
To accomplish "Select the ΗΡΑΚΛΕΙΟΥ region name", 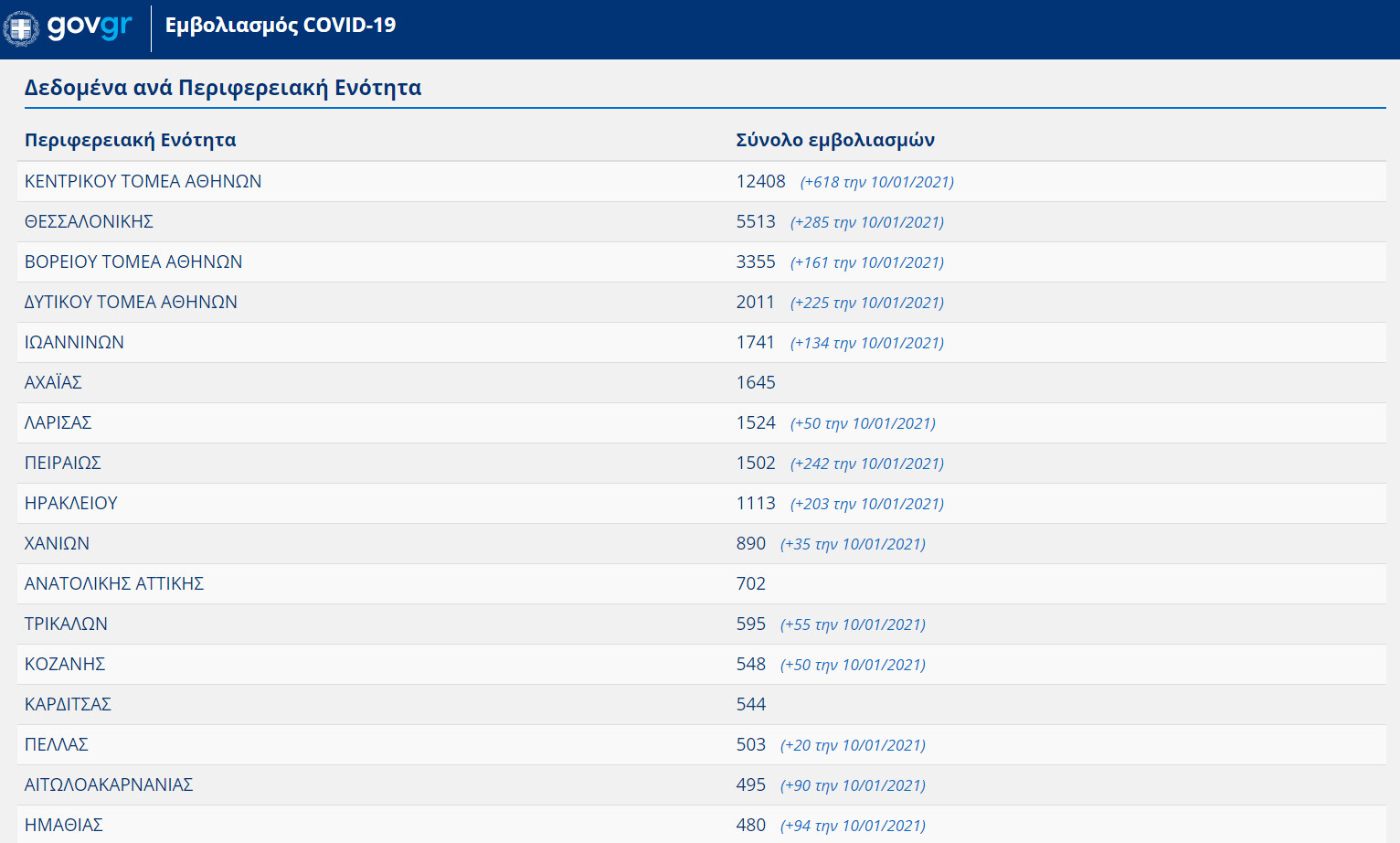I will pyautogui.click(x=71, y=504).
